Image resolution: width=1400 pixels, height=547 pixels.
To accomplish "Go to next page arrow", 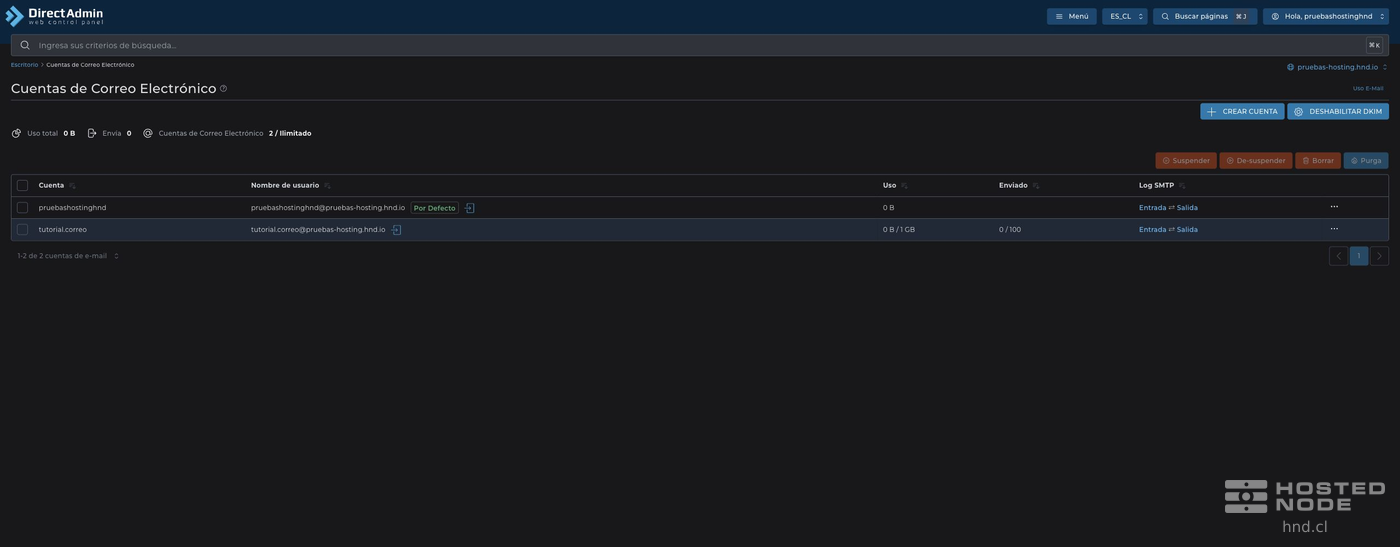I will click(1379, 256).
